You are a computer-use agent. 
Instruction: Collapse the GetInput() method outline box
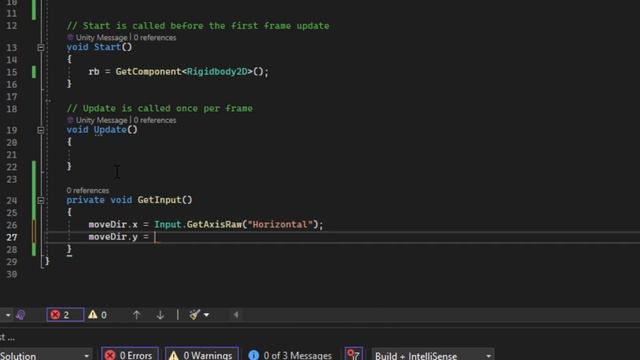40,200
